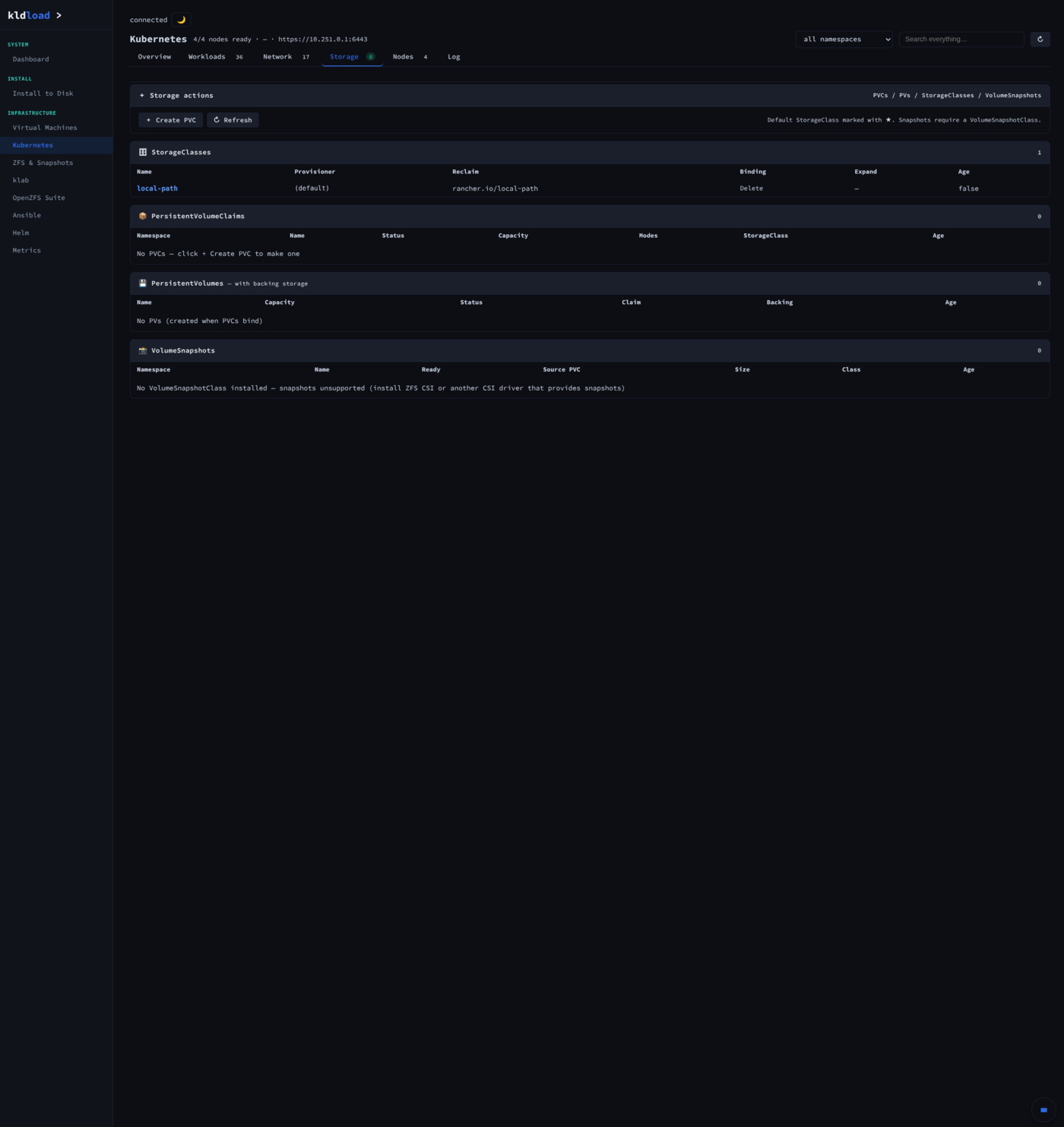
Task: Click the Provisioner column header
Action: [x=315, y=172]
